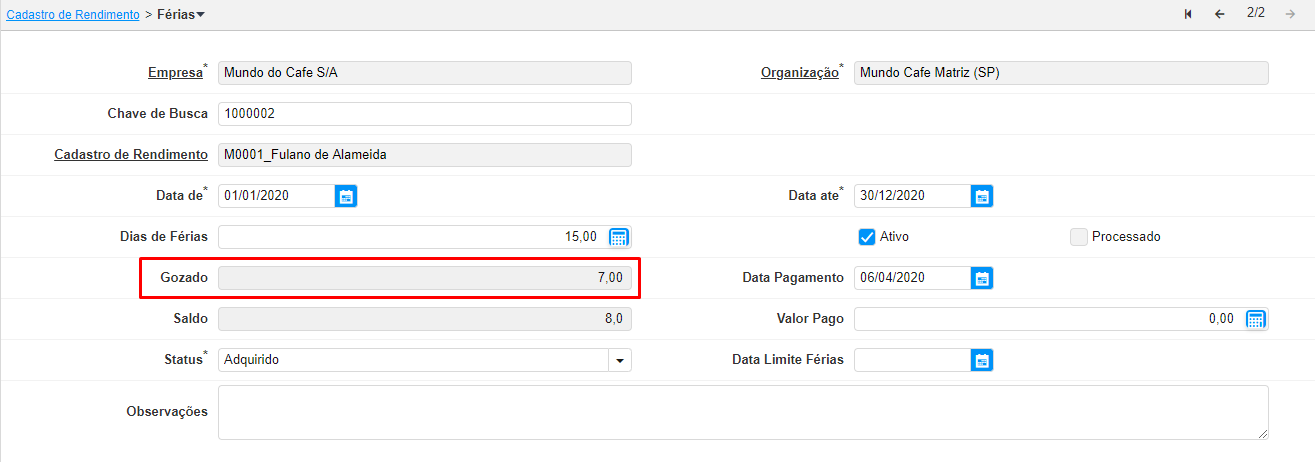
Task: Click the Gozado label
Action: tap(184, 278)
